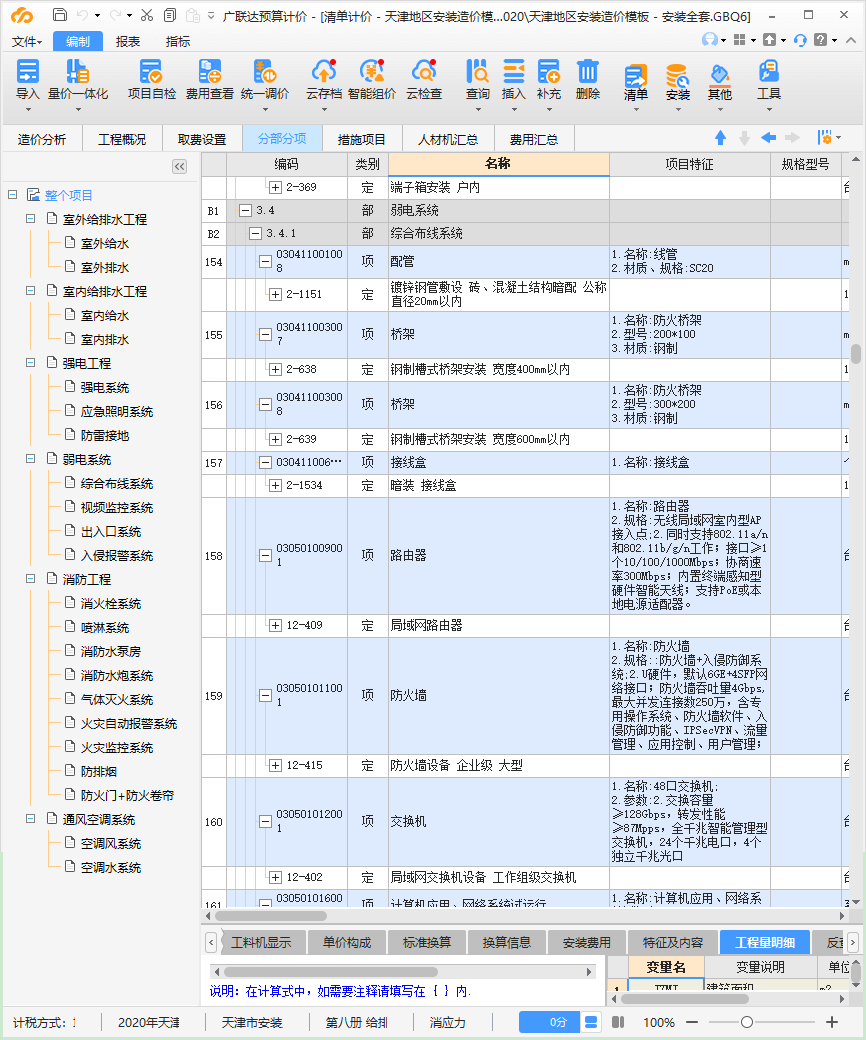Collapse the 消防工程 tree node
866x1040 pixels.
click(30, 579)
